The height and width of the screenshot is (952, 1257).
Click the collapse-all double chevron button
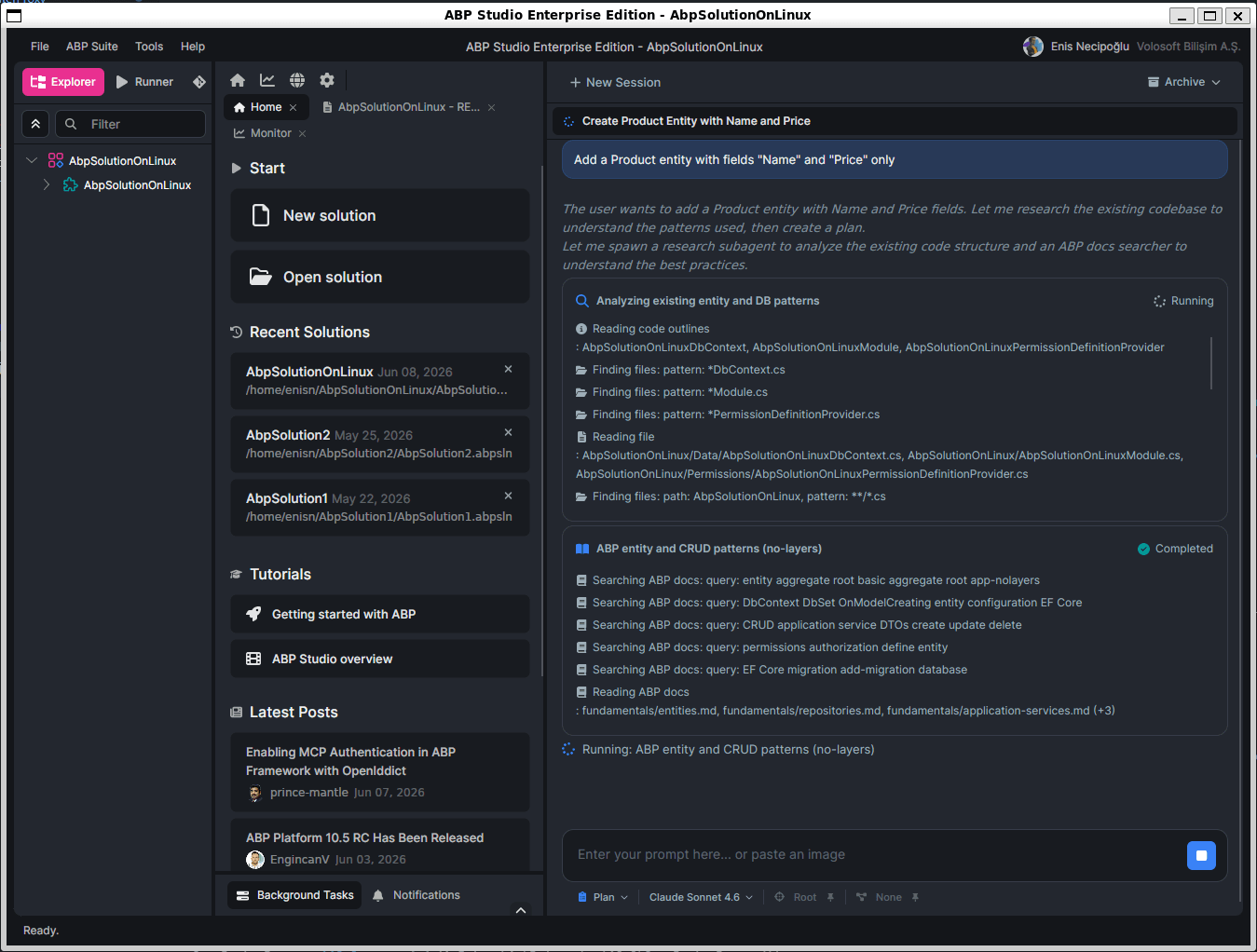click(x=35, y=124)
